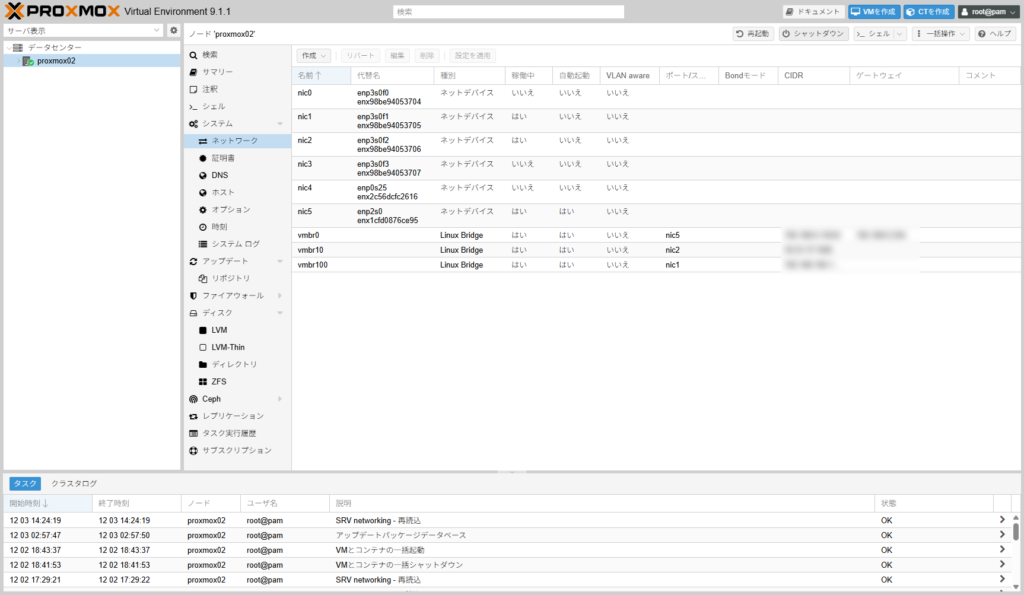This screenshot has height=595, width=1024.
Task: Click the top 検索 search field
Action: 508,12
